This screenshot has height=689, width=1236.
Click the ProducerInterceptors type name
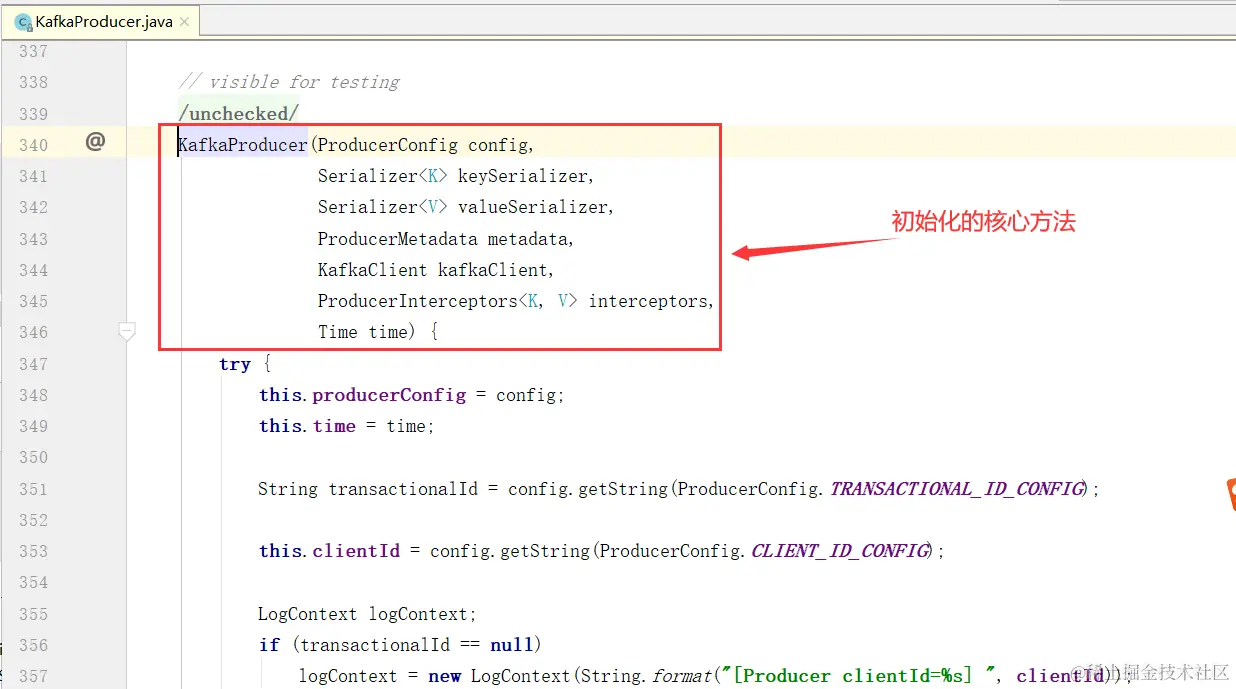pyautogui.click(x=418, y=301)
